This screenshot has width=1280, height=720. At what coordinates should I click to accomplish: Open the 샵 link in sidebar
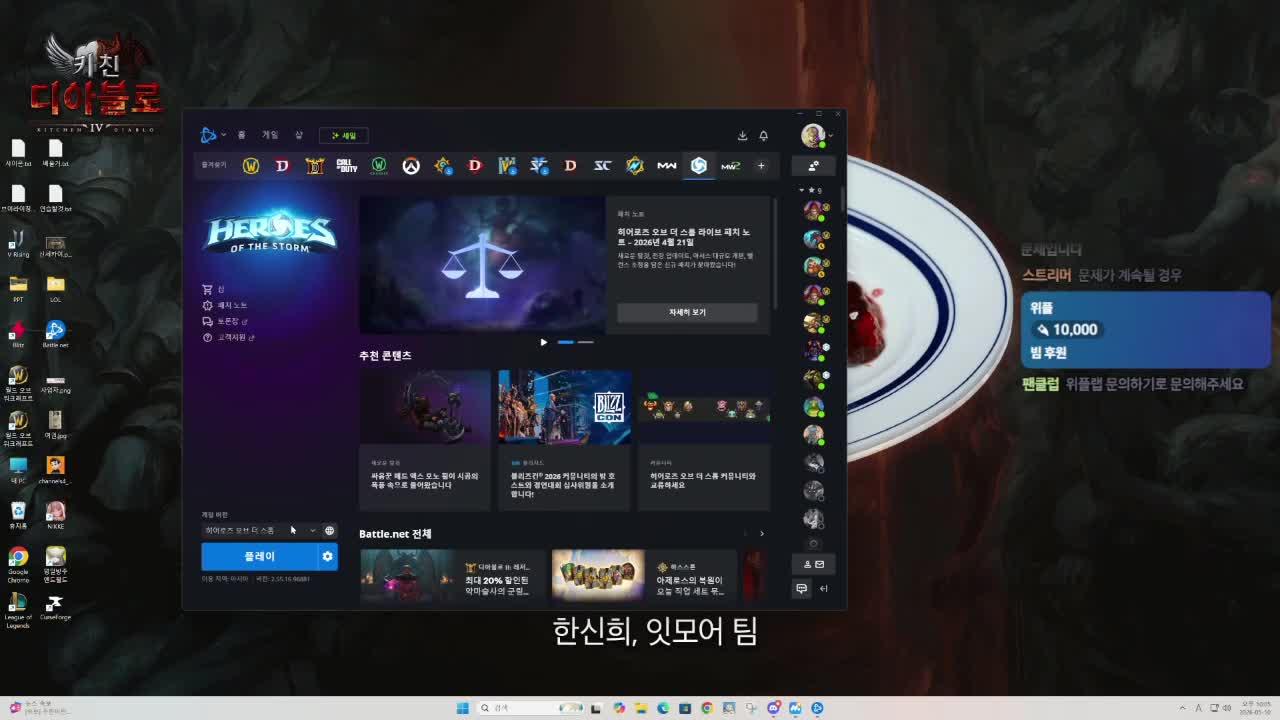pos(213,289)
